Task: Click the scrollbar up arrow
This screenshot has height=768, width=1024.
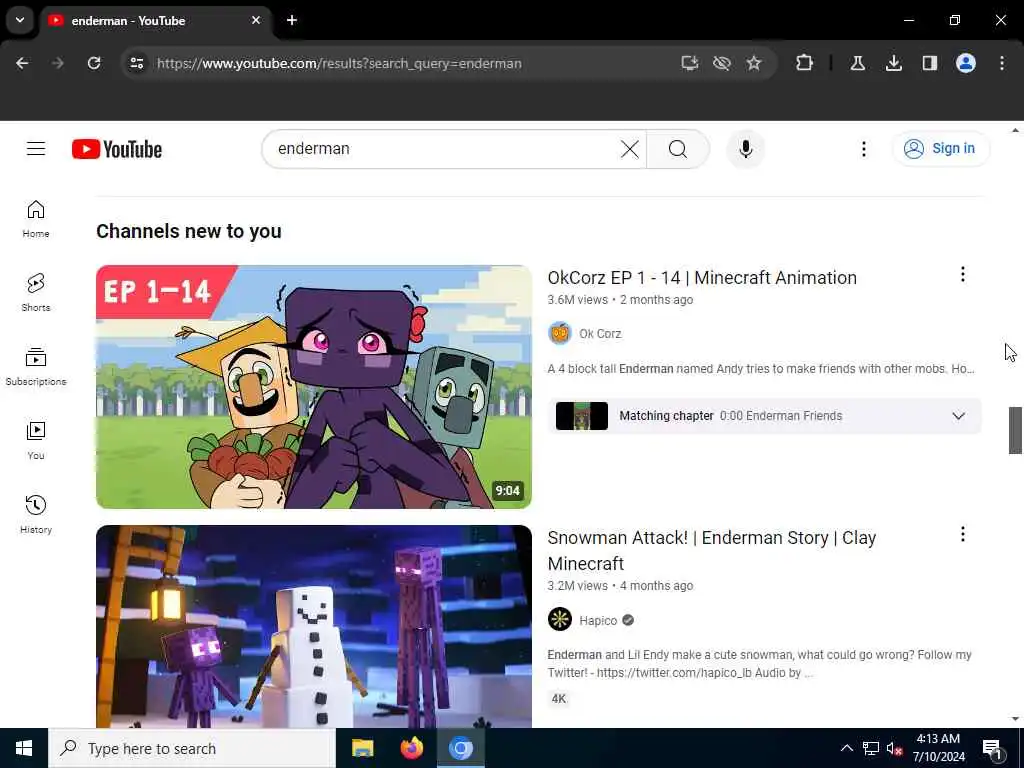Action: [x=1015, y=130]
